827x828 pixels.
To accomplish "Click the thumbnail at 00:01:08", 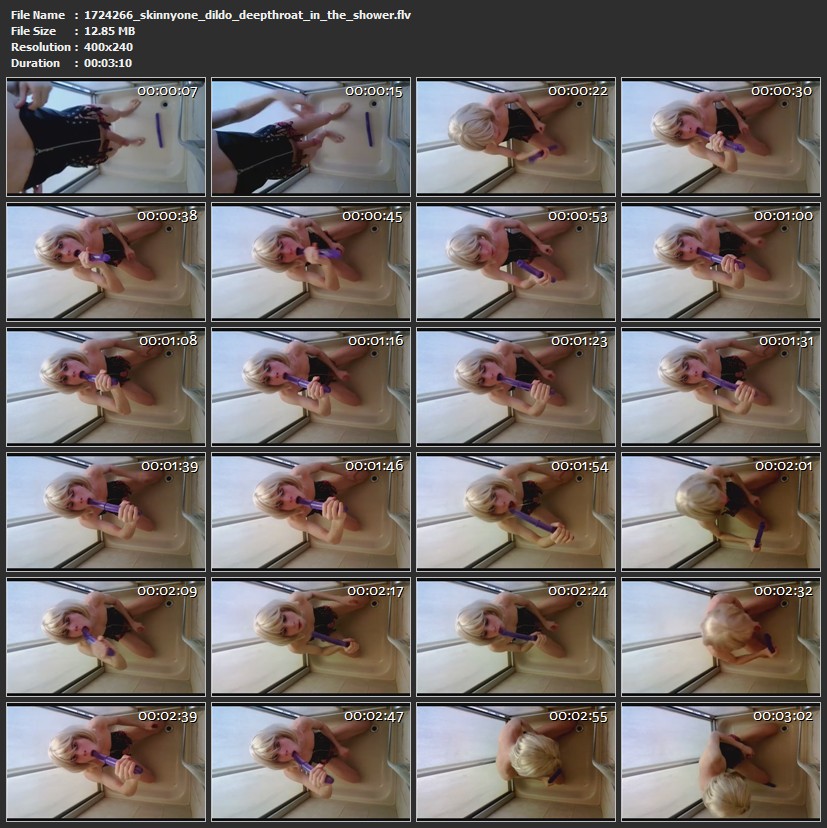I will (x=106, y=387).
